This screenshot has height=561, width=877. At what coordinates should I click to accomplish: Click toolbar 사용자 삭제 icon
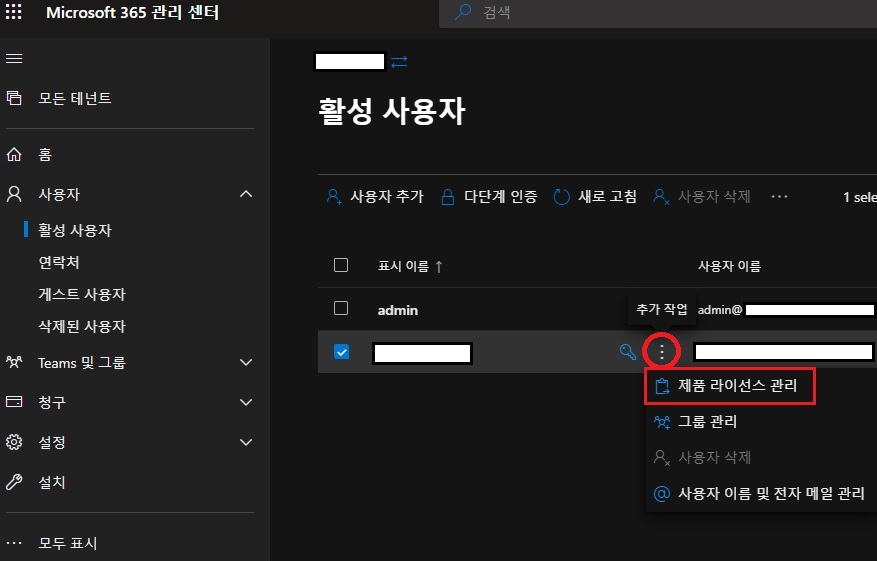(662, 197)
